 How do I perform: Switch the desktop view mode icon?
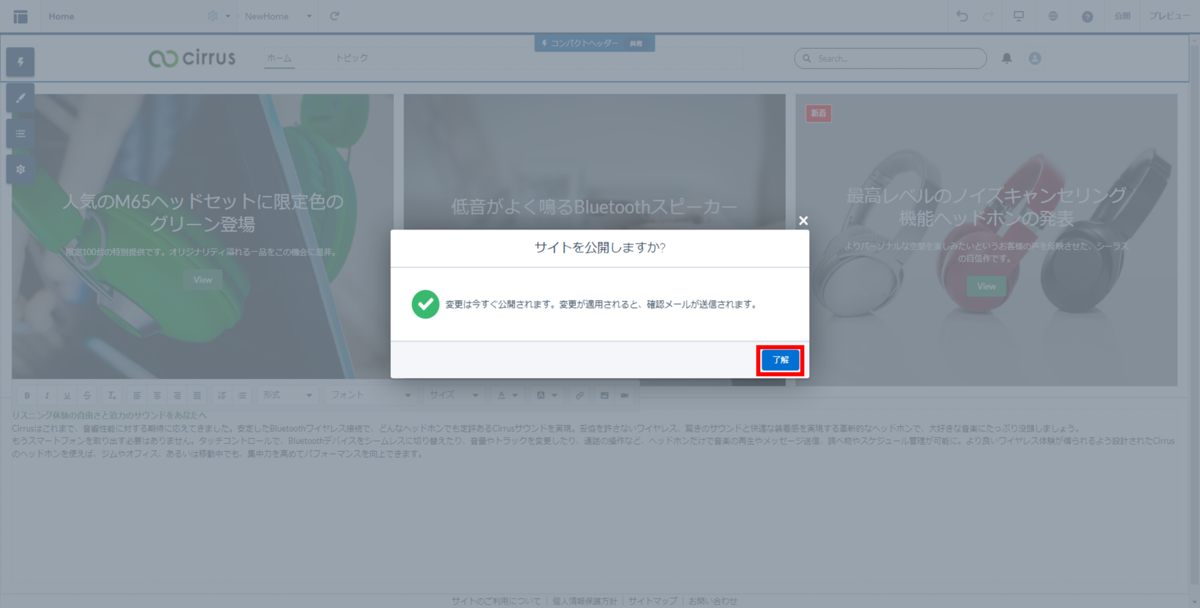pyautogui.click(x=1019, y=16)
